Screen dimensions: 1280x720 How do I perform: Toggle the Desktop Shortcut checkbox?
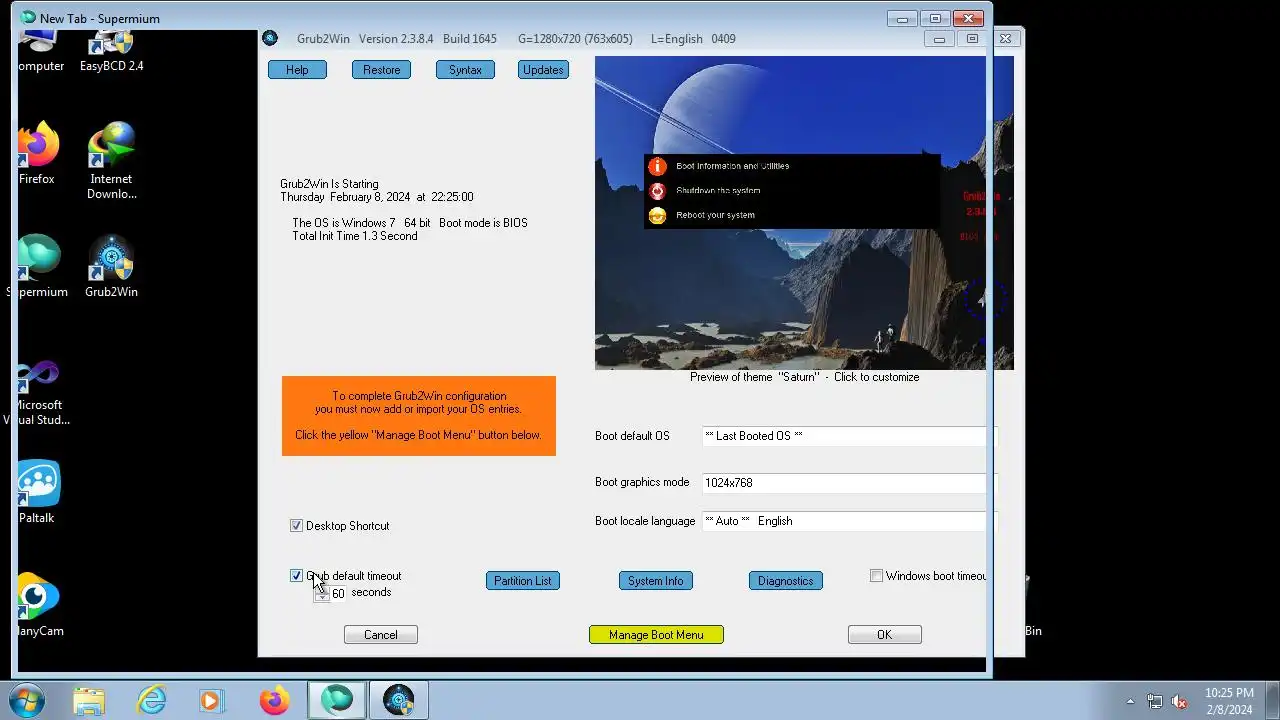pos(296,526)
